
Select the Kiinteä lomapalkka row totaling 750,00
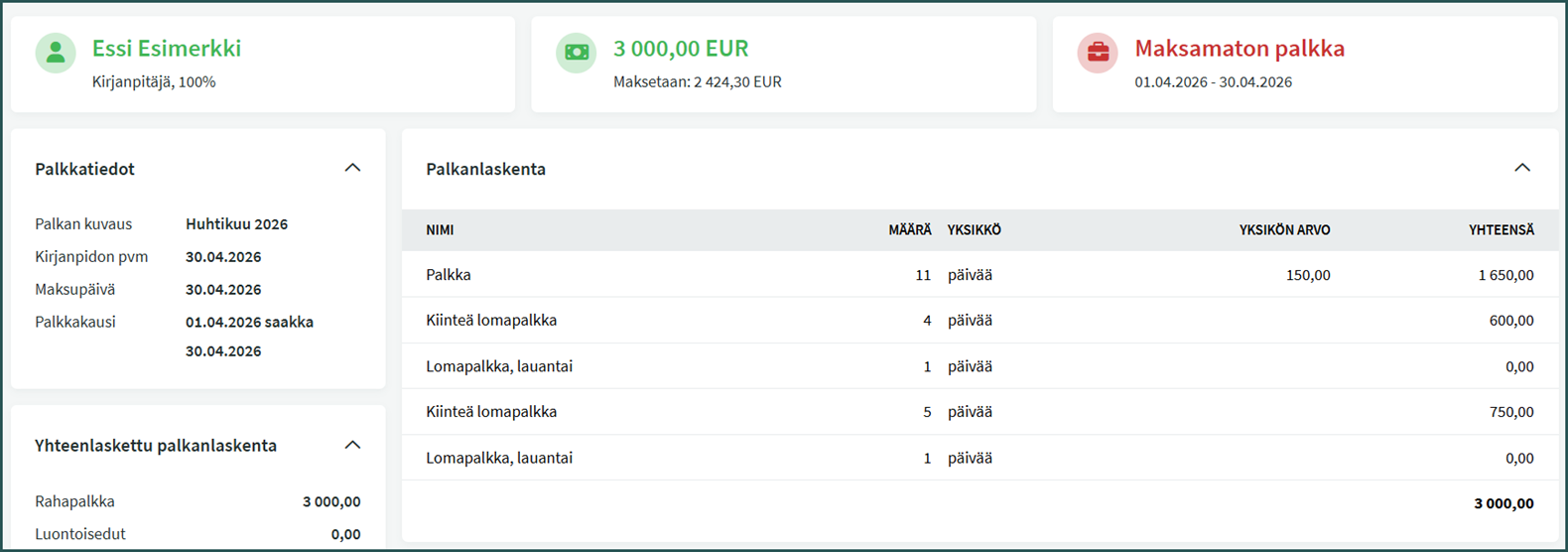click(491, 412)
